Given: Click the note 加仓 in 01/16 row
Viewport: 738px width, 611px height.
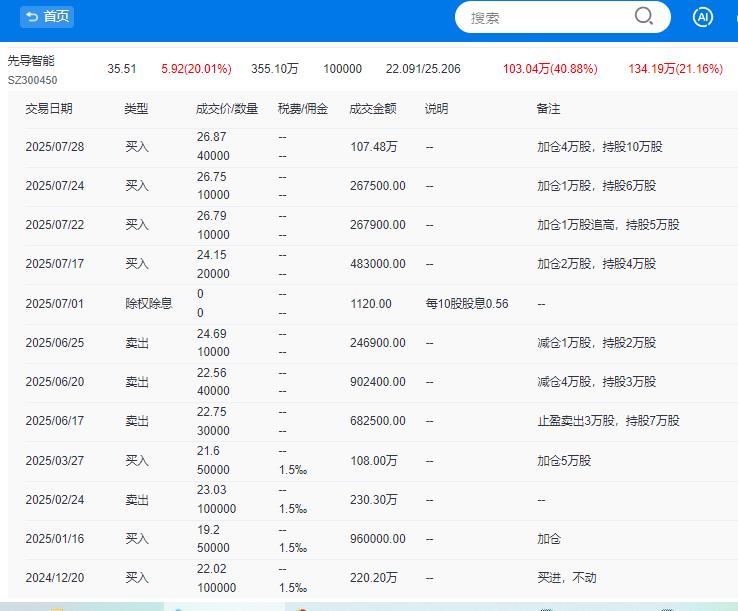Looking at the screenshot, I should click(549, 539).
